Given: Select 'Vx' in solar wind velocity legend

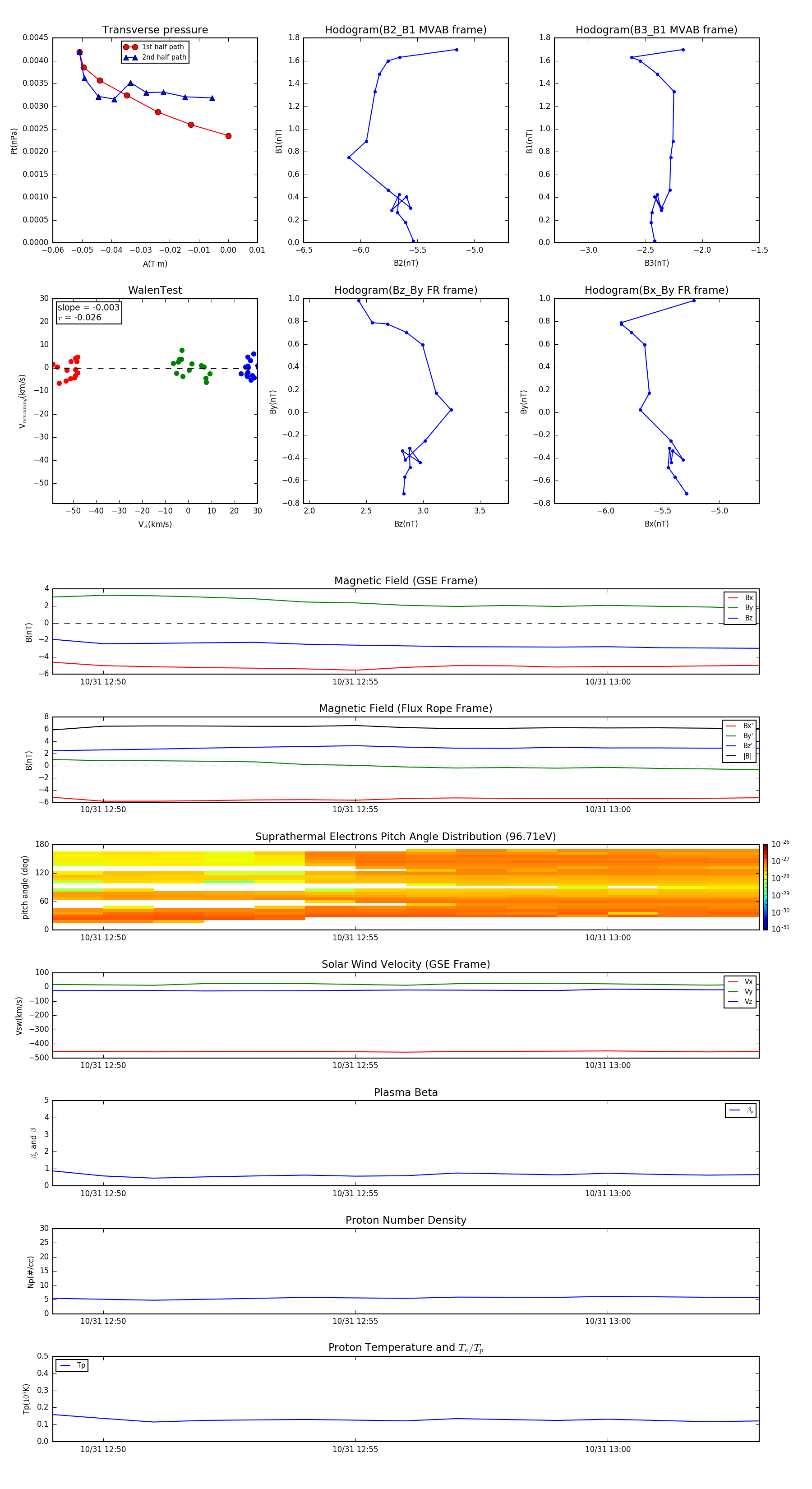Looking at the screenshot, I should click(x=740, y=981).
